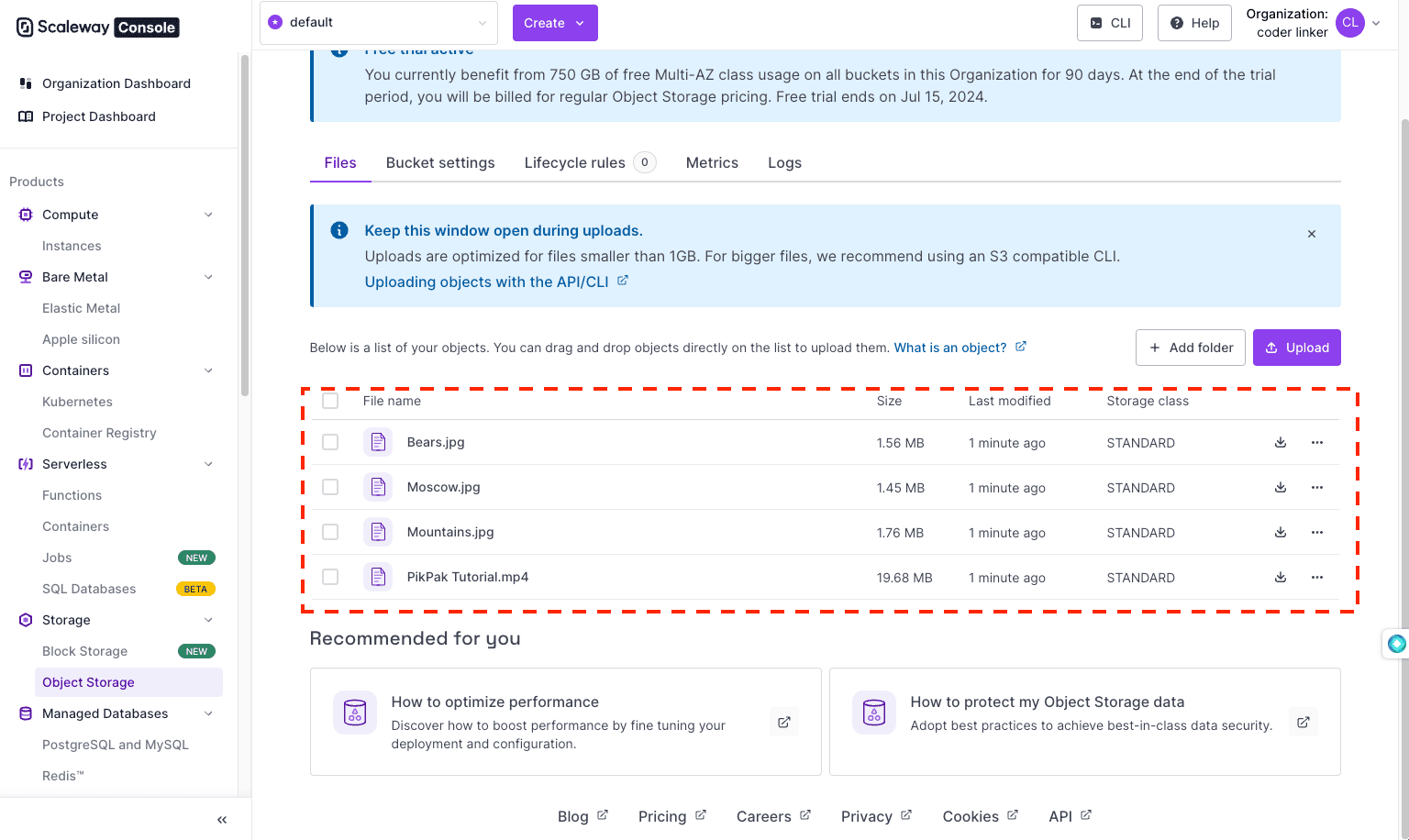Image resolution: width=1409 pixels, height=840 pixels.
Task: Click the CL user avatar
Action: pyautogui.click(x=1350, y=23)
